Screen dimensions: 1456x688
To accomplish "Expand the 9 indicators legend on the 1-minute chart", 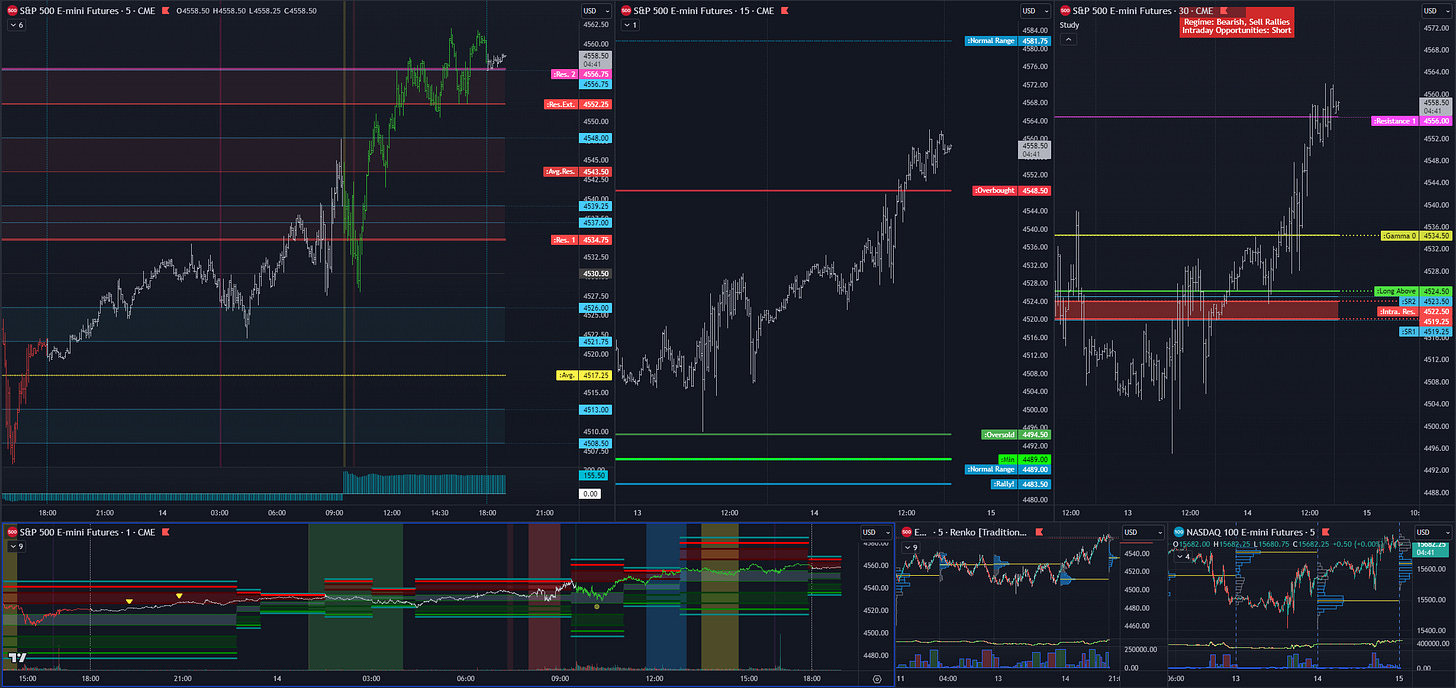I will [x=16, y=546].
